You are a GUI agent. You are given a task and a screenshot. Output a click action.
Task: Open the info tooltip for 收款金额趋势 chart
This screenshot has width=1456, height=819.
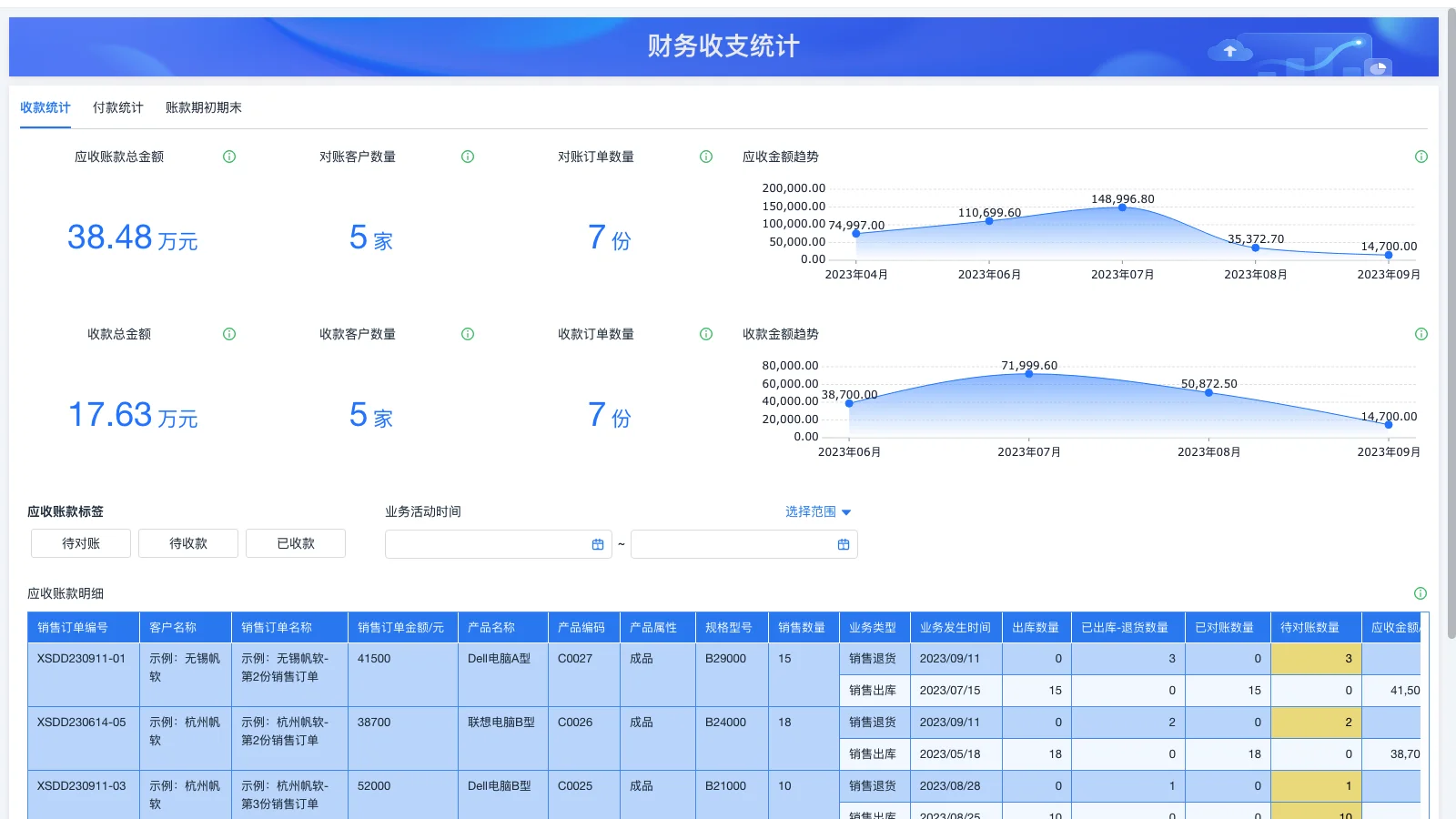coord(1421,333)
